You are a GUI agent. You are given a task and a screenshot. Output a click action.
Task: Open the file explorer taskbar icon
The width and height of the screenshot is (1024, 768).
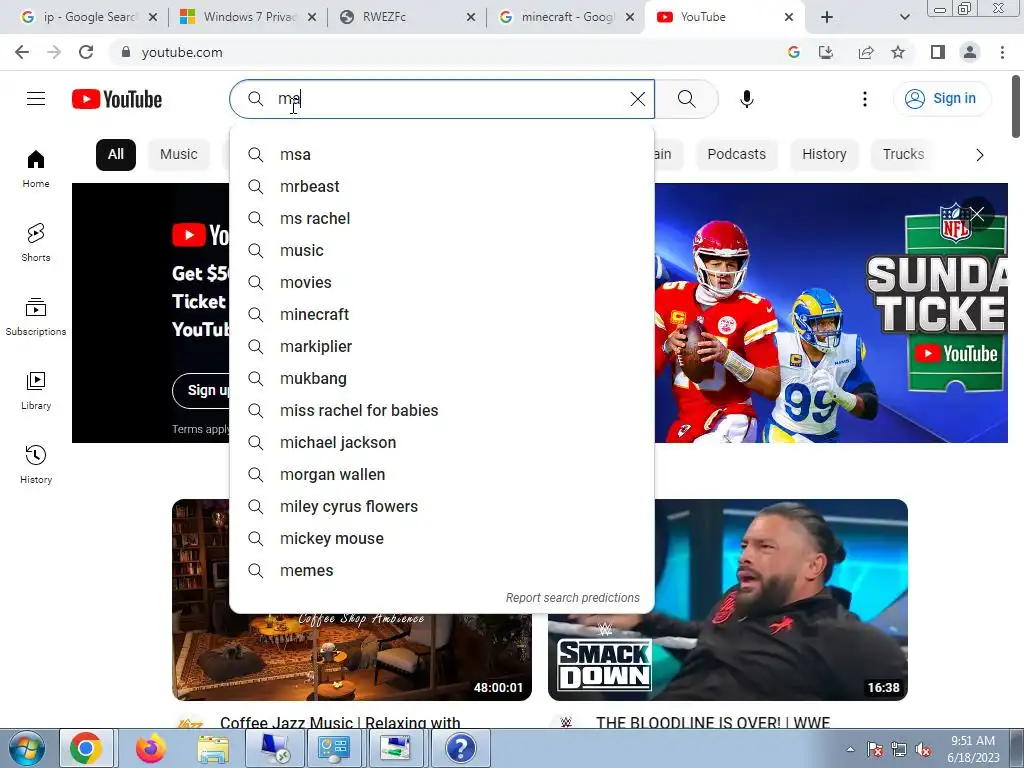(x=213, y=748)
